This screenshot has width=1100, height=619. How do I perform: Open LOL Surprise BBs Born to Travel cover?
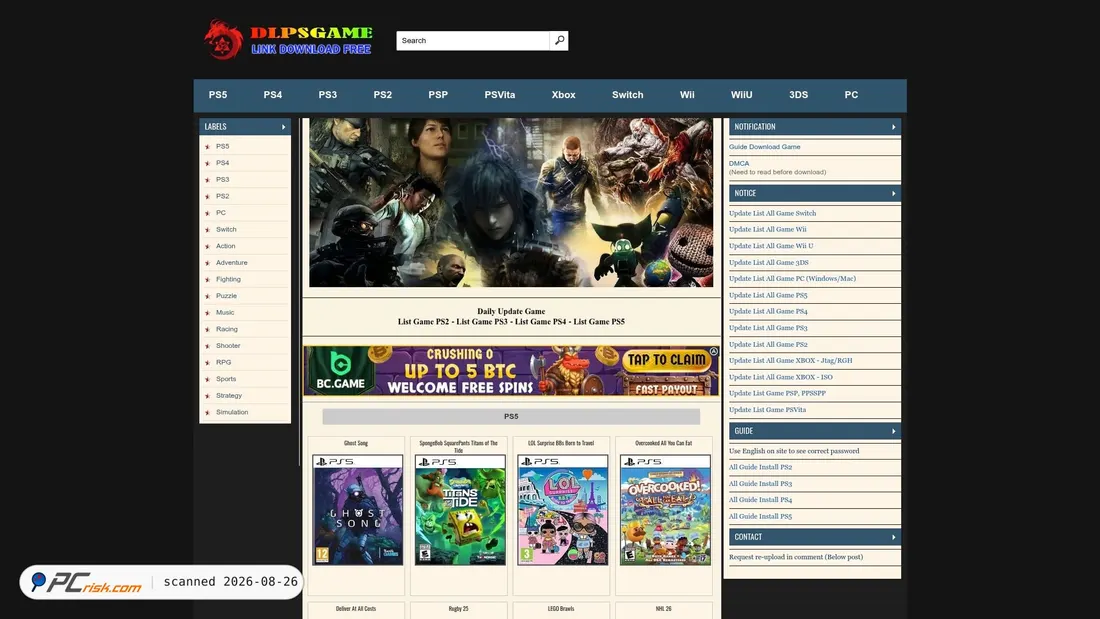tap(563, 510)
